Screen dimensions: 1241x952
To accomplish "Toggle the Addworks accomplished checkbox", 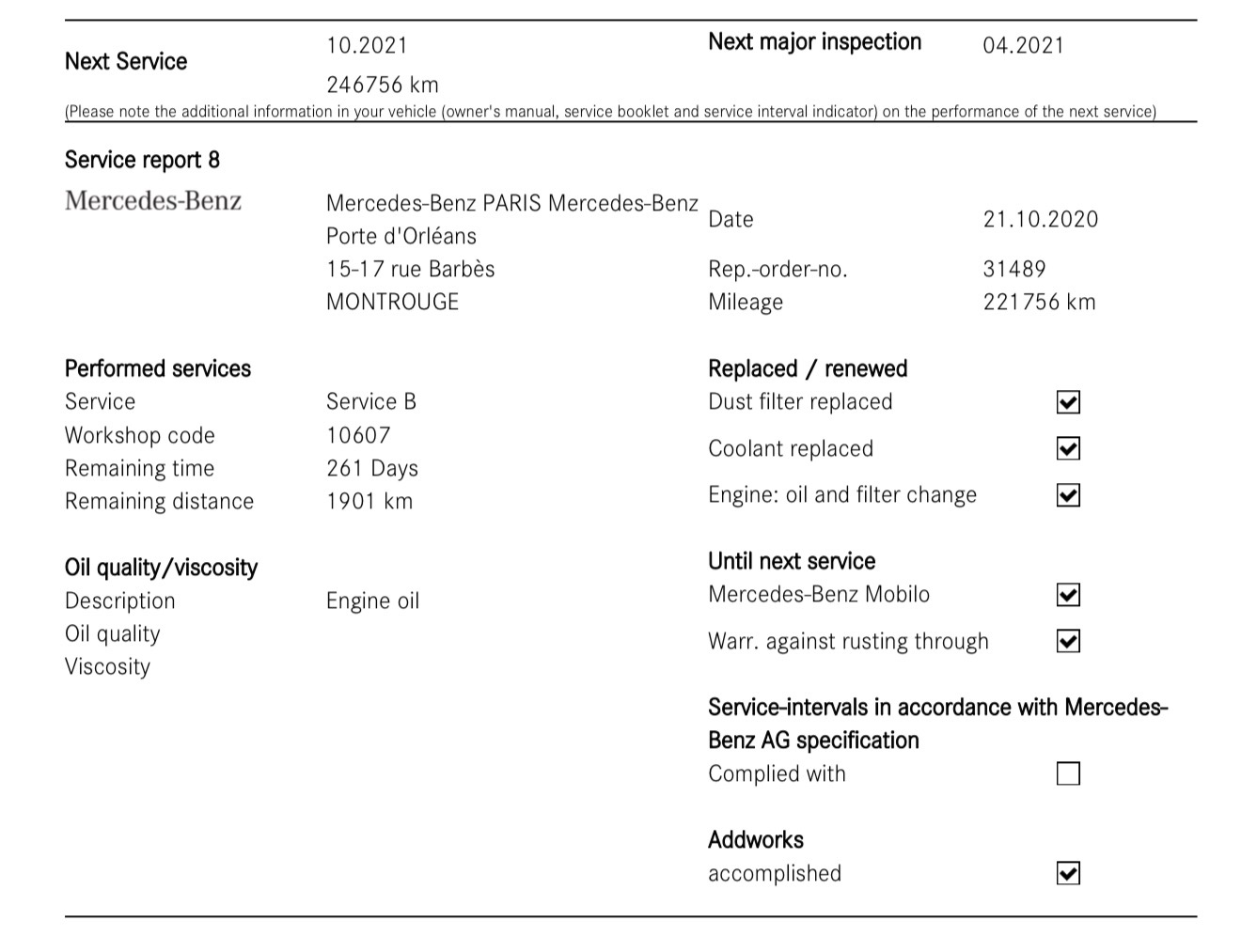I will 1068,873.
